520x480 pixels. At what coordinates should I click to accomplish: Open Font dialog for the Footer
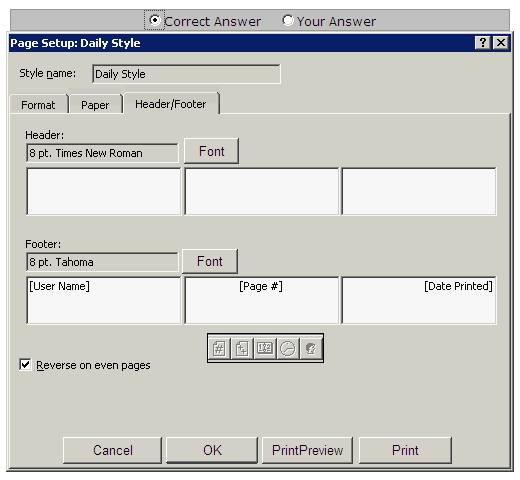(210, 261)
